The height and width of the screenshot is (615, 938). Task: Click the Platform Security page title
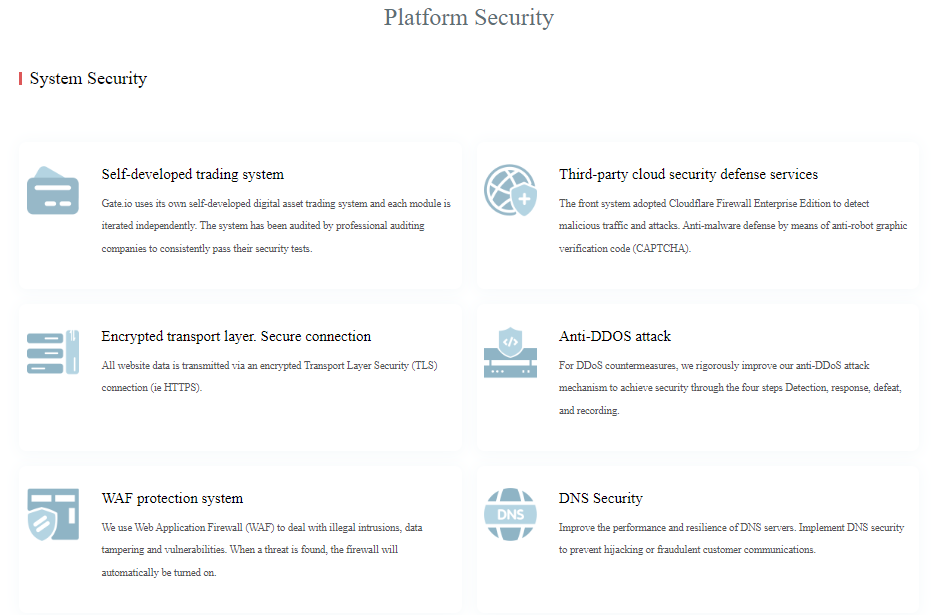tap(469, 17)
